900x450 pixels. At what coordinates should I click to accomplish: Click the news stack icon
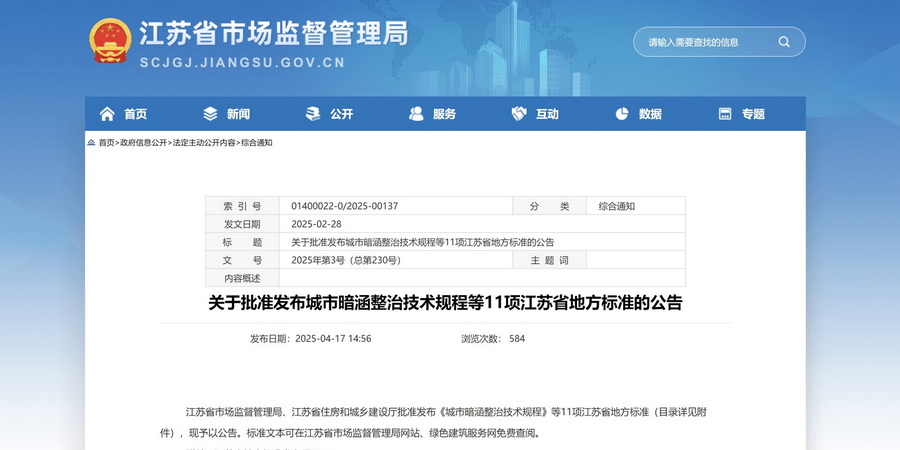click(x=210, y=114)
